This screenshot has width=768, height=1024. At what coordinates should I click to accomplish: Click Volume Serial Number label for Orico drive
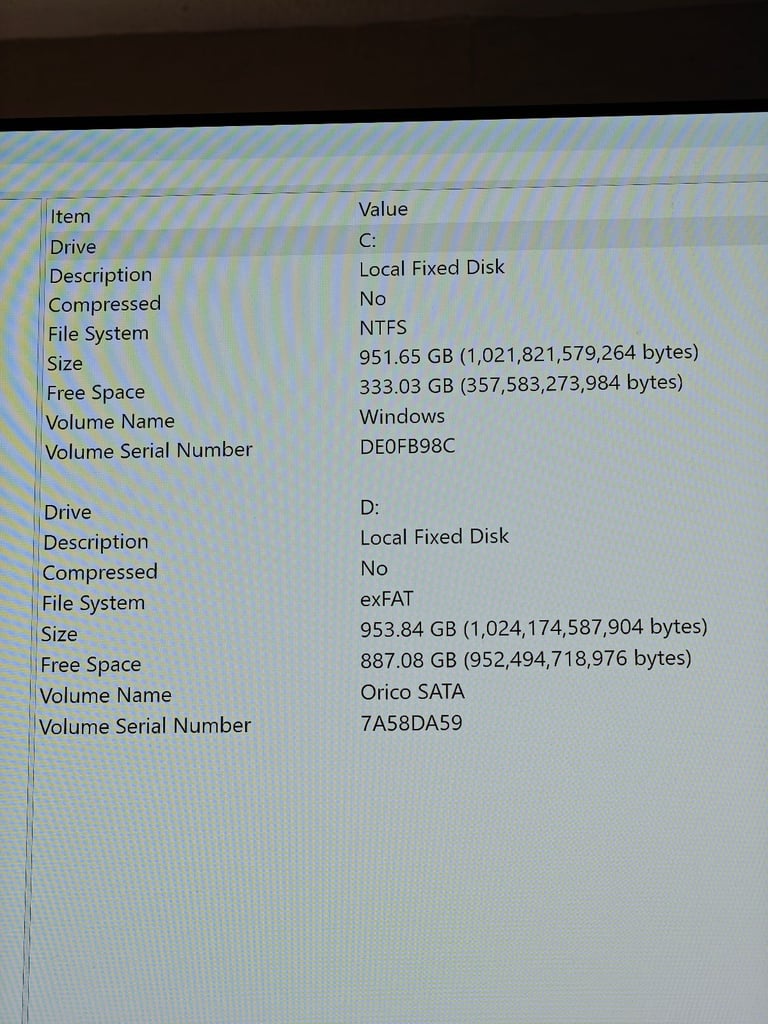click(145, 726)
